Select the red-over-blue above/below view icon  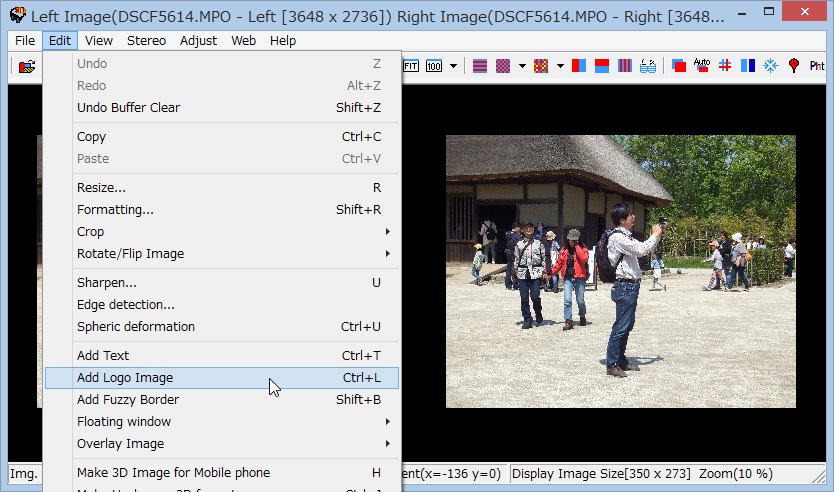click(x=602, y=66)
